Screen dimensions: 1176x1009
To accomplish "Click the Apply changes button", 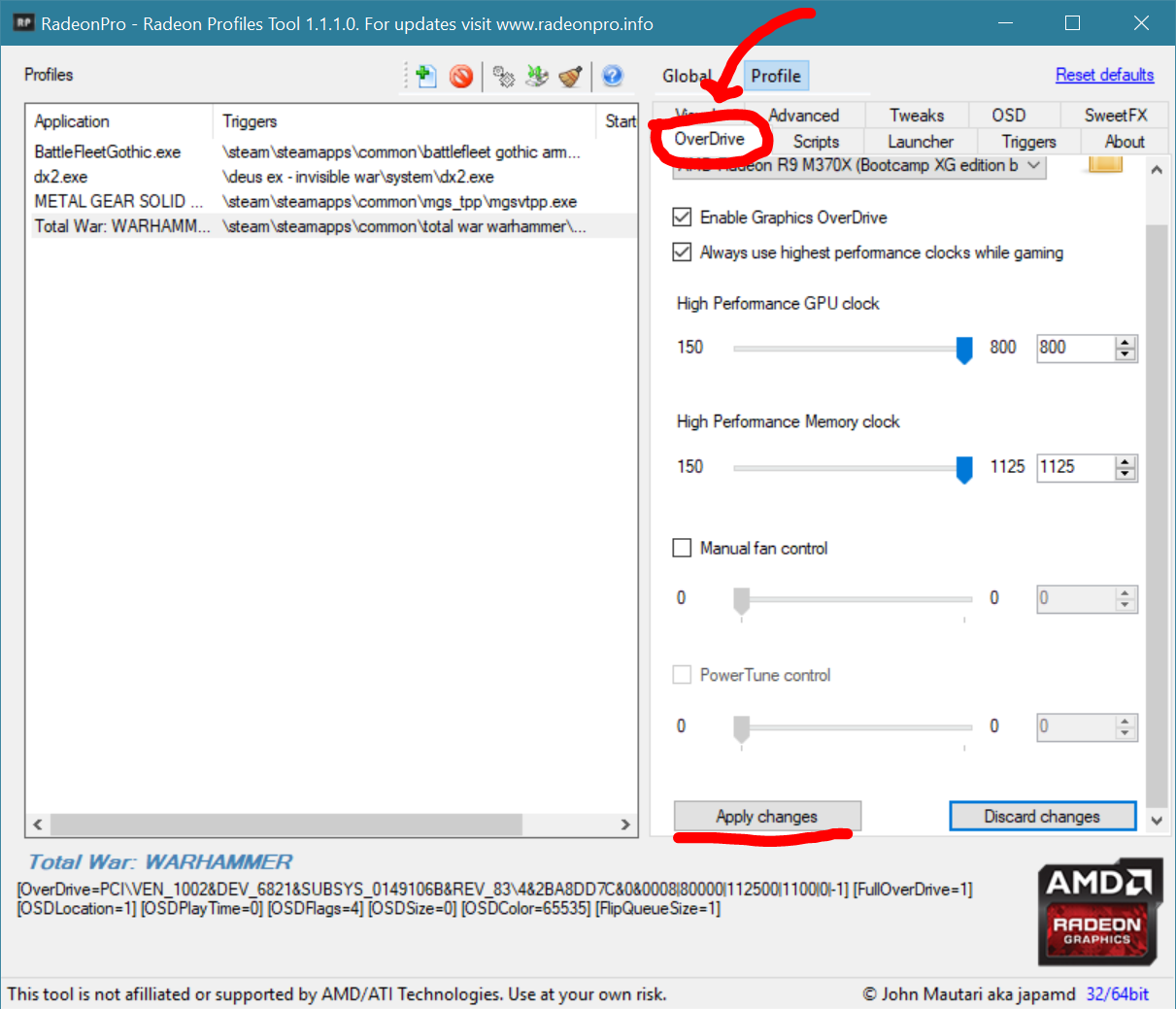I will pyautogui.click(x=767, y=816).
